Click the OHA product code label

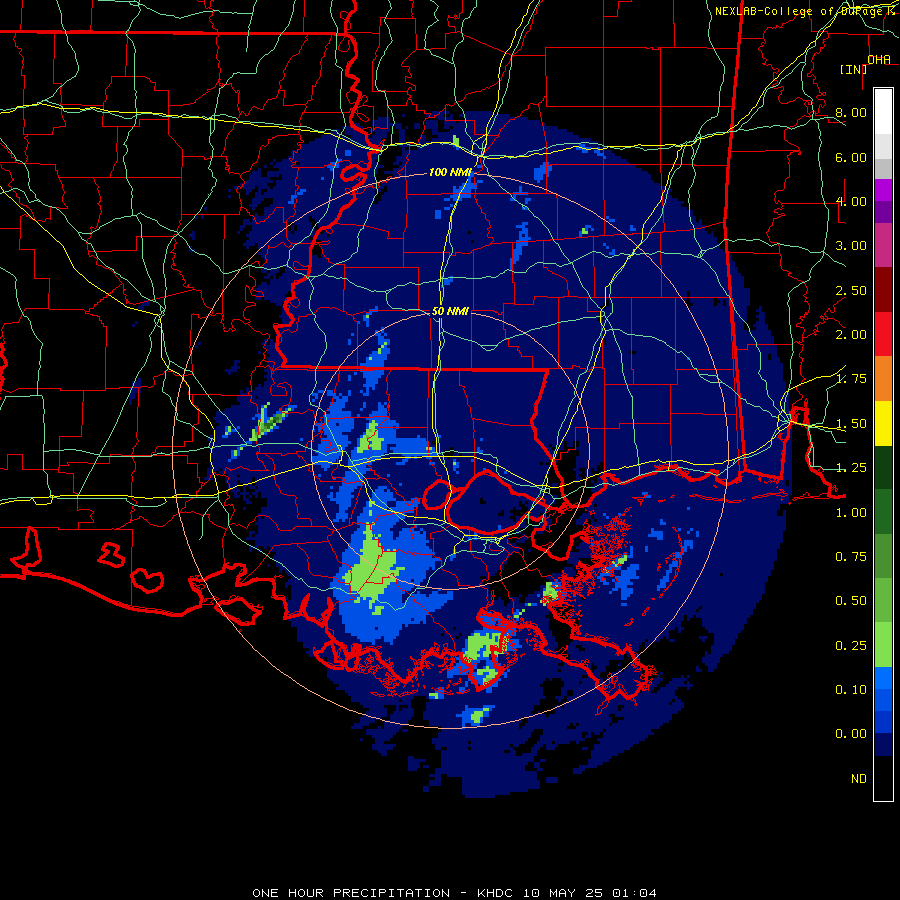pyautogui.click(x=879, y=60)
